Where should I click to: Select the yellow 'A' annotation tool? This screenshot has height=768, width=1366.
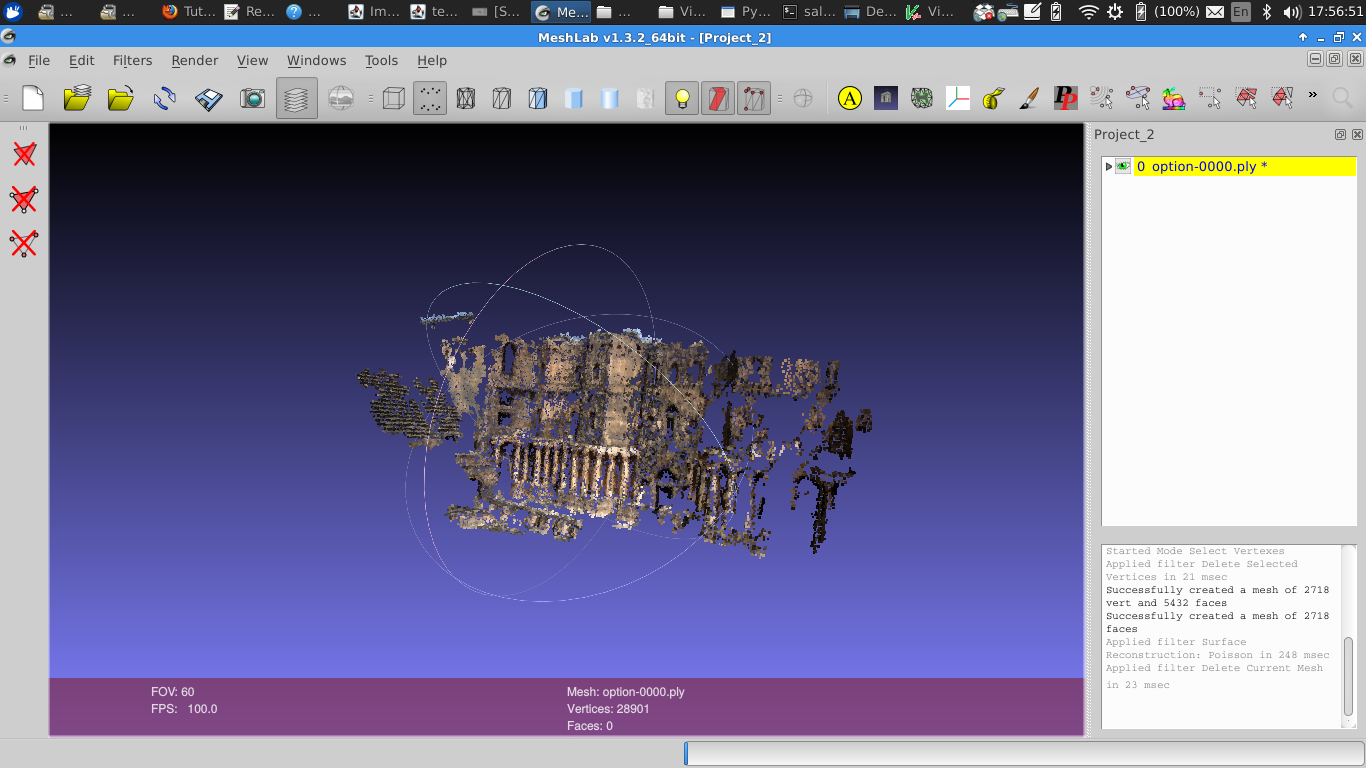(850, 98)
